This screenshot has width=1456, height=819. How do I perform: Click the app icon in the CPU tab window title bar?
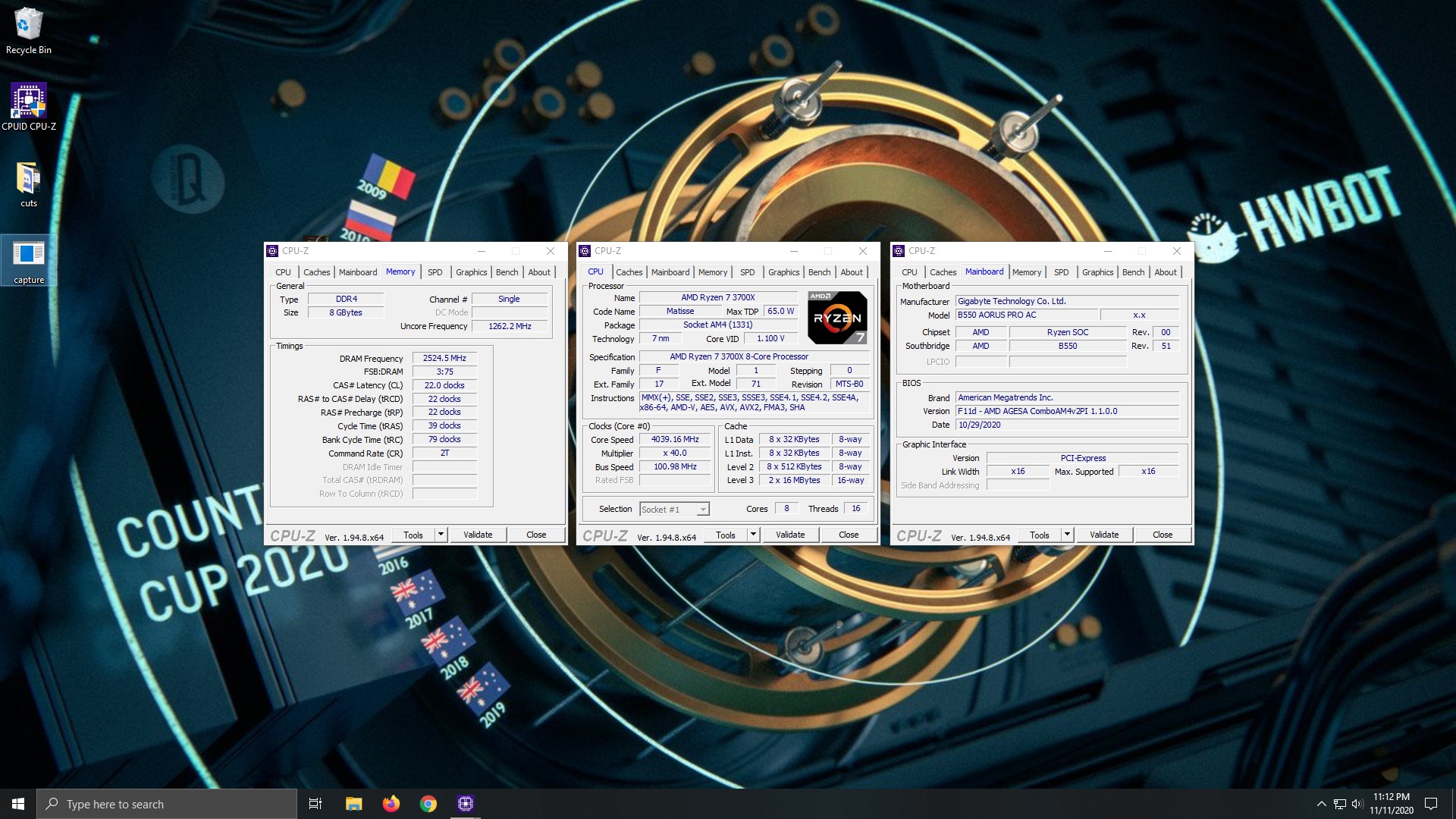[x=585, y=251]
